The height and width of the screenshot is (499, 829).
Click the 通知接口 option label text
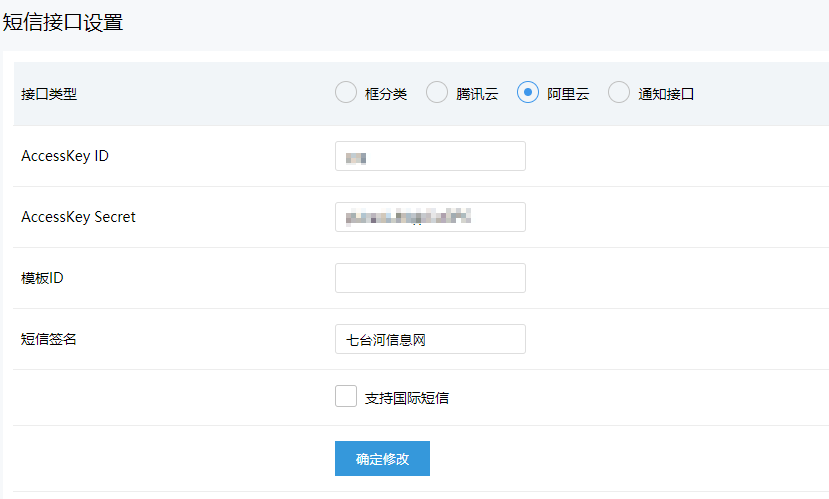coord(666,94)
